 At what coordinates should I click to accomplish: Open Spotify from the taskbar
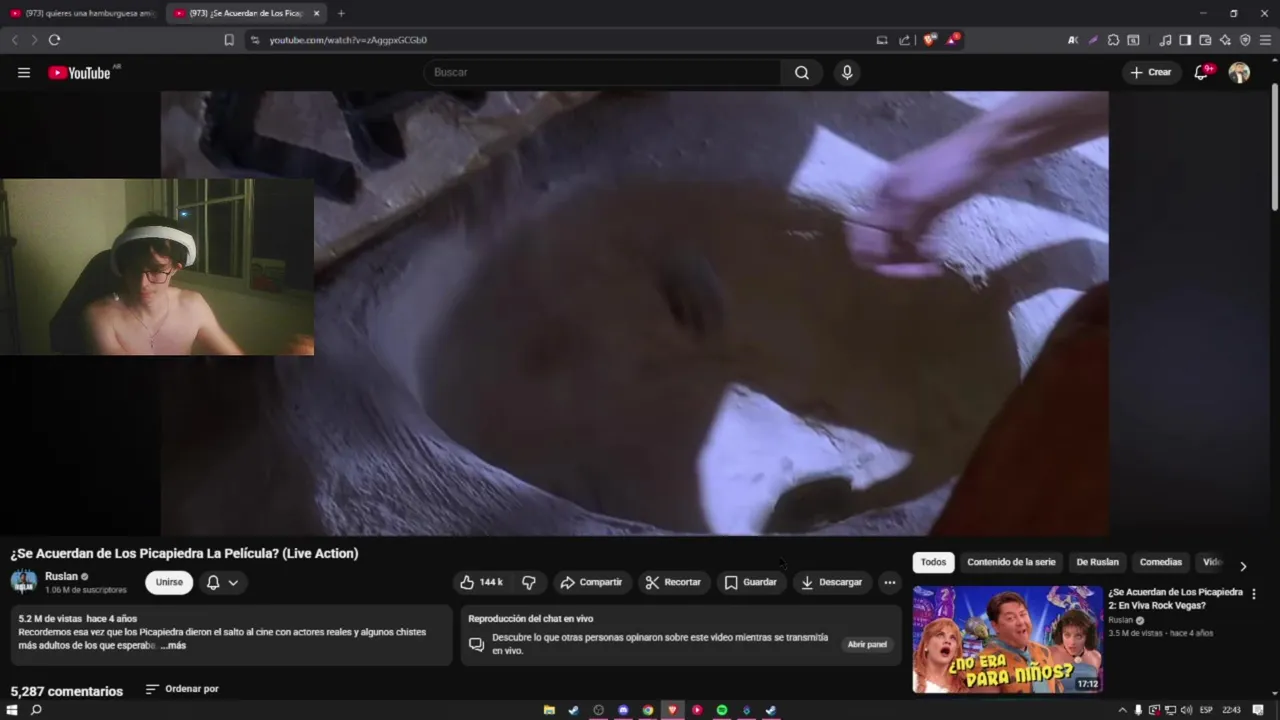tap(722, 710)
